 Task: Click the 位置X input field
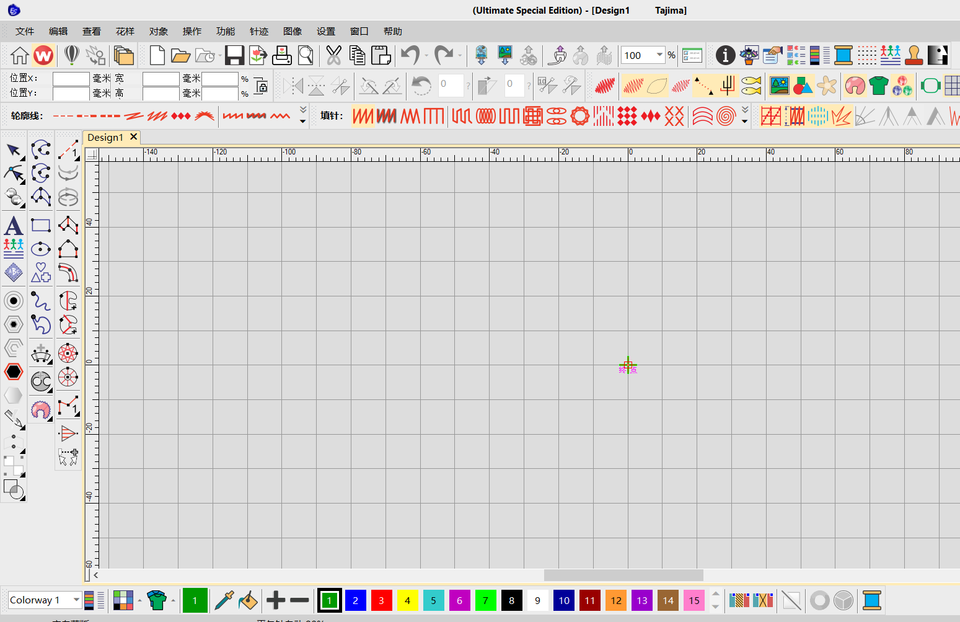tap(70, 78)
